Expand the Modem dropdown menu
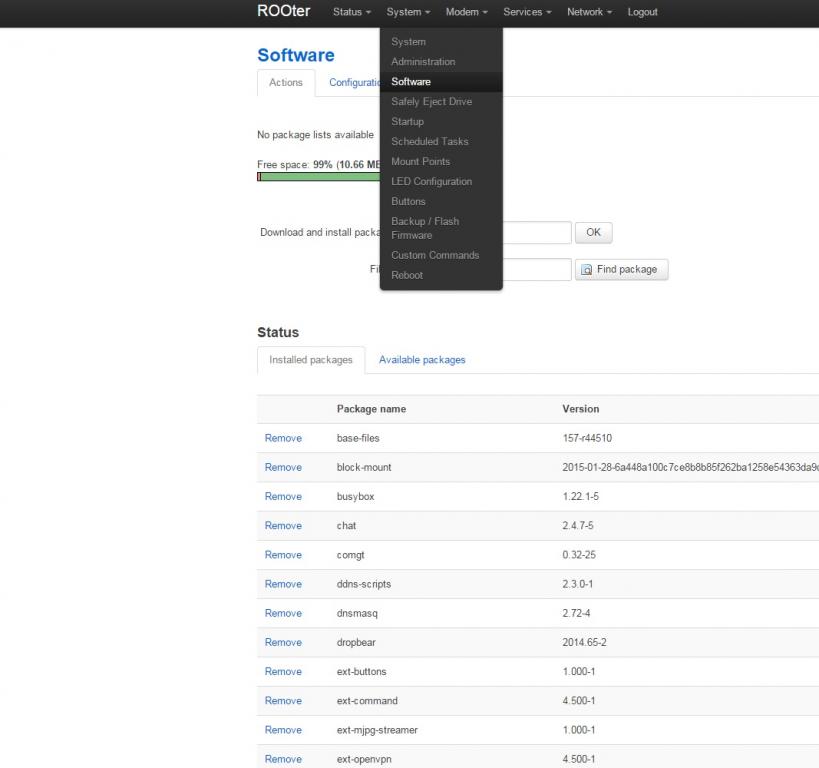The width and height of the screenshot is (819, 768). tap(466, 11)
